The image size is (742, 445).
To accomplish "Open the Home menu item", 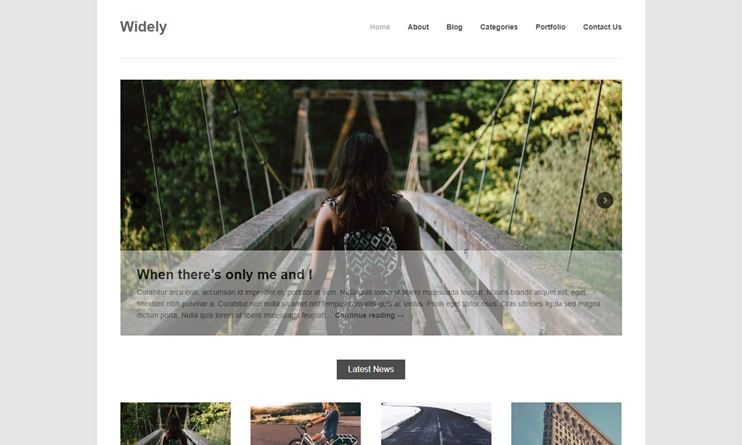I will (x=380, y=27).
